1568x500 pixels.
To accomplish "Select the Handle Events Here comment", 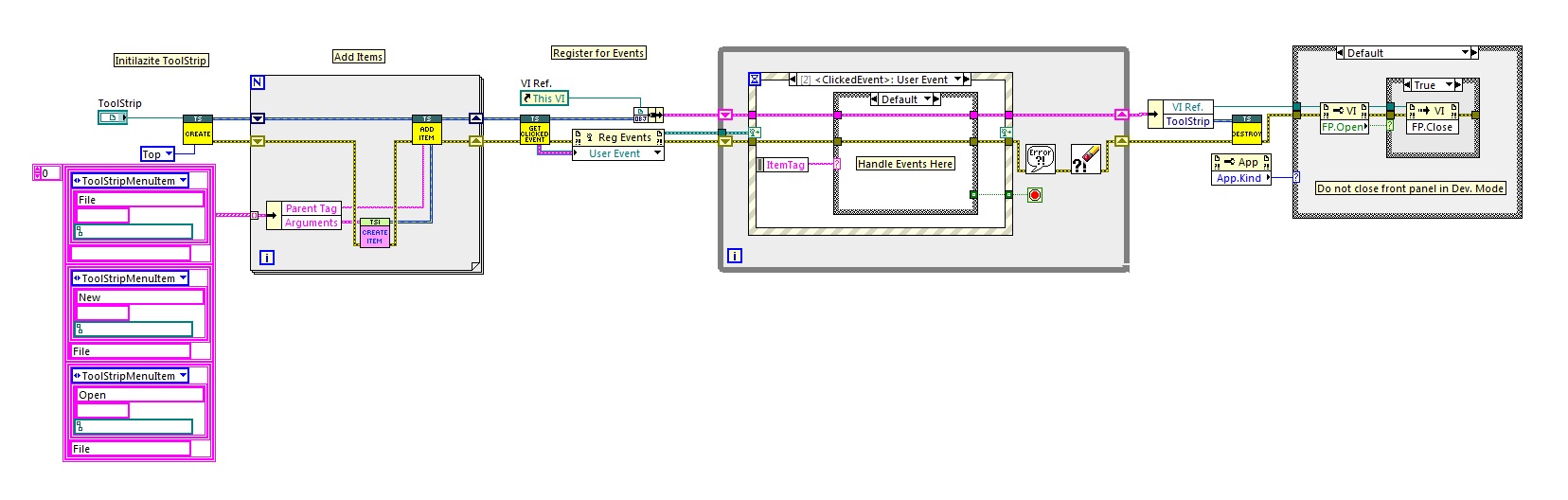I will coord(905,164).
